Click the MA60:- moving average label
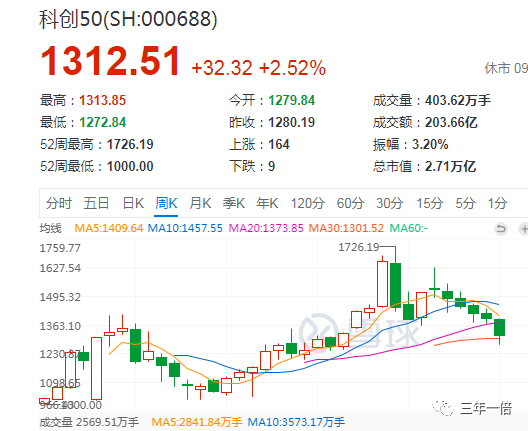 (409, 228)
